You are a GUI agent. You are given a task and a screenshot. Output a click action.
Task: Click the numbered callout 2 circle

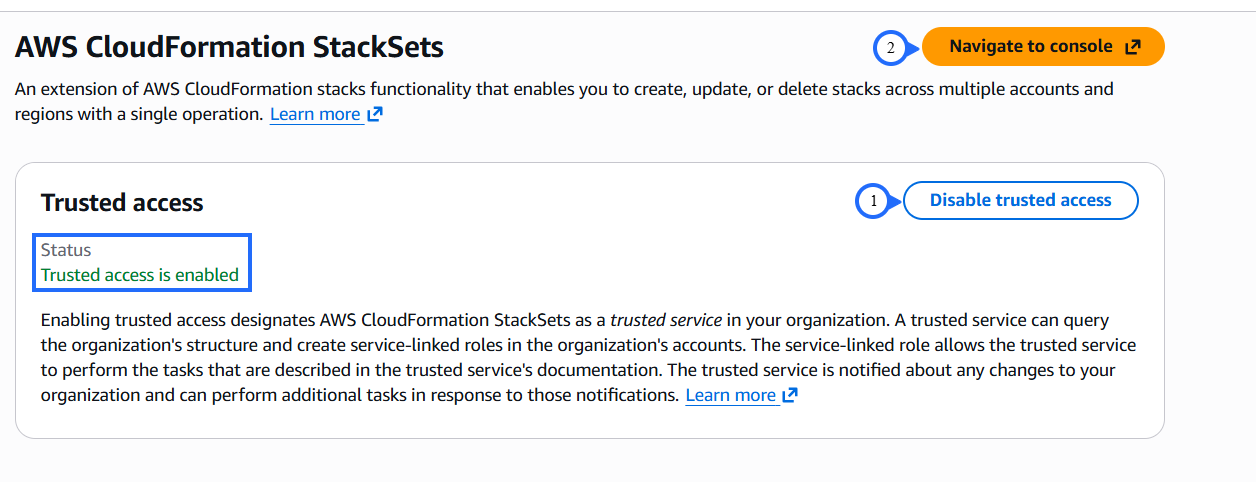coord(891,47)
